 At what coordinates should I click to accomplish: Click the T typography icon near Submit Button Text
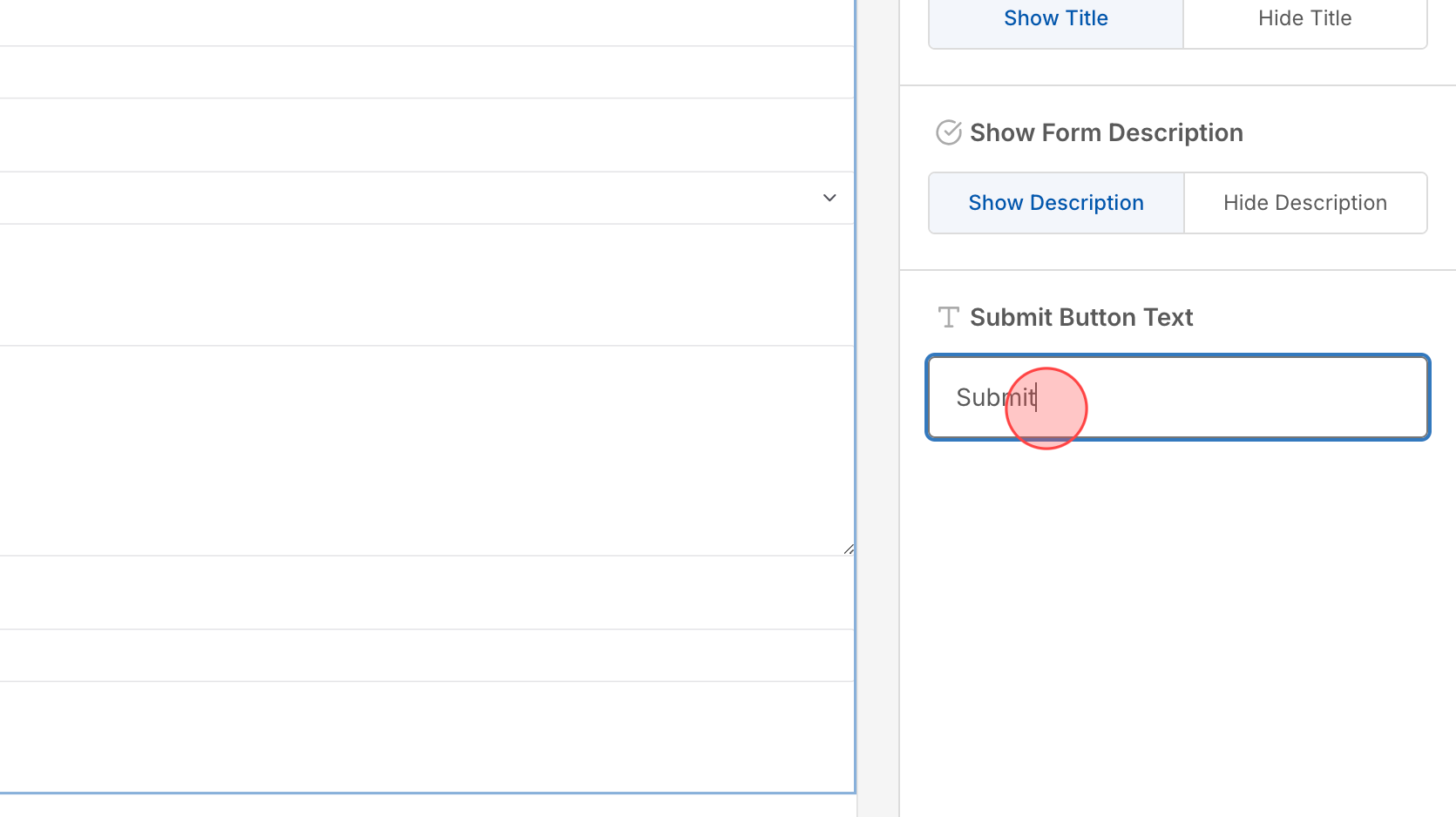click(948, 317)
